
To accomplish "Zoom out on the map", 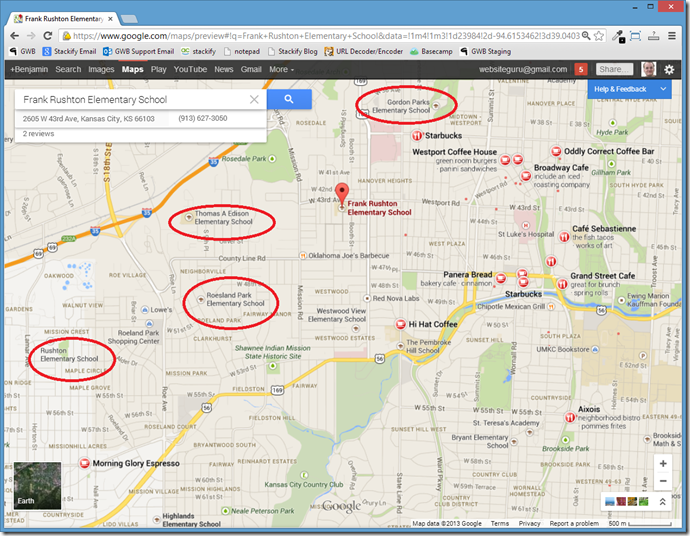I will pos(663,481).
